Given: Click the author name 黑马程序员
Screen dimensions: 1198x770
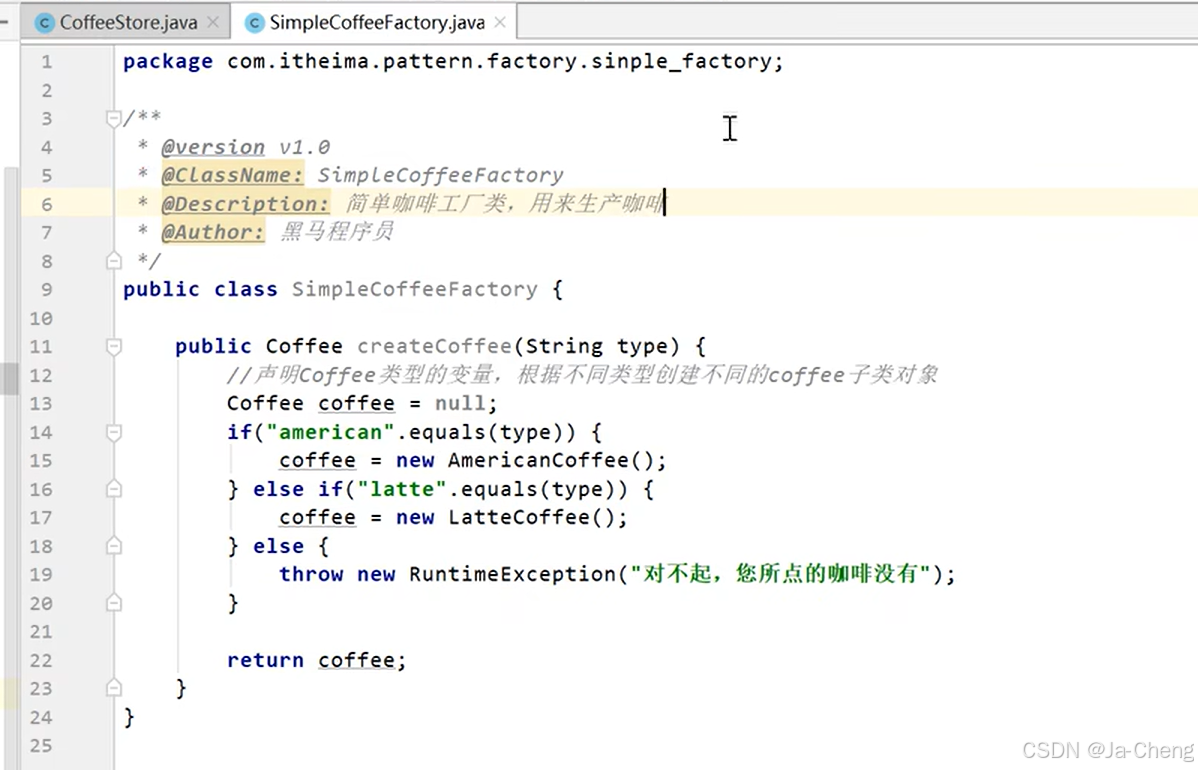Looking at the screenshot, I should [336, 231].
